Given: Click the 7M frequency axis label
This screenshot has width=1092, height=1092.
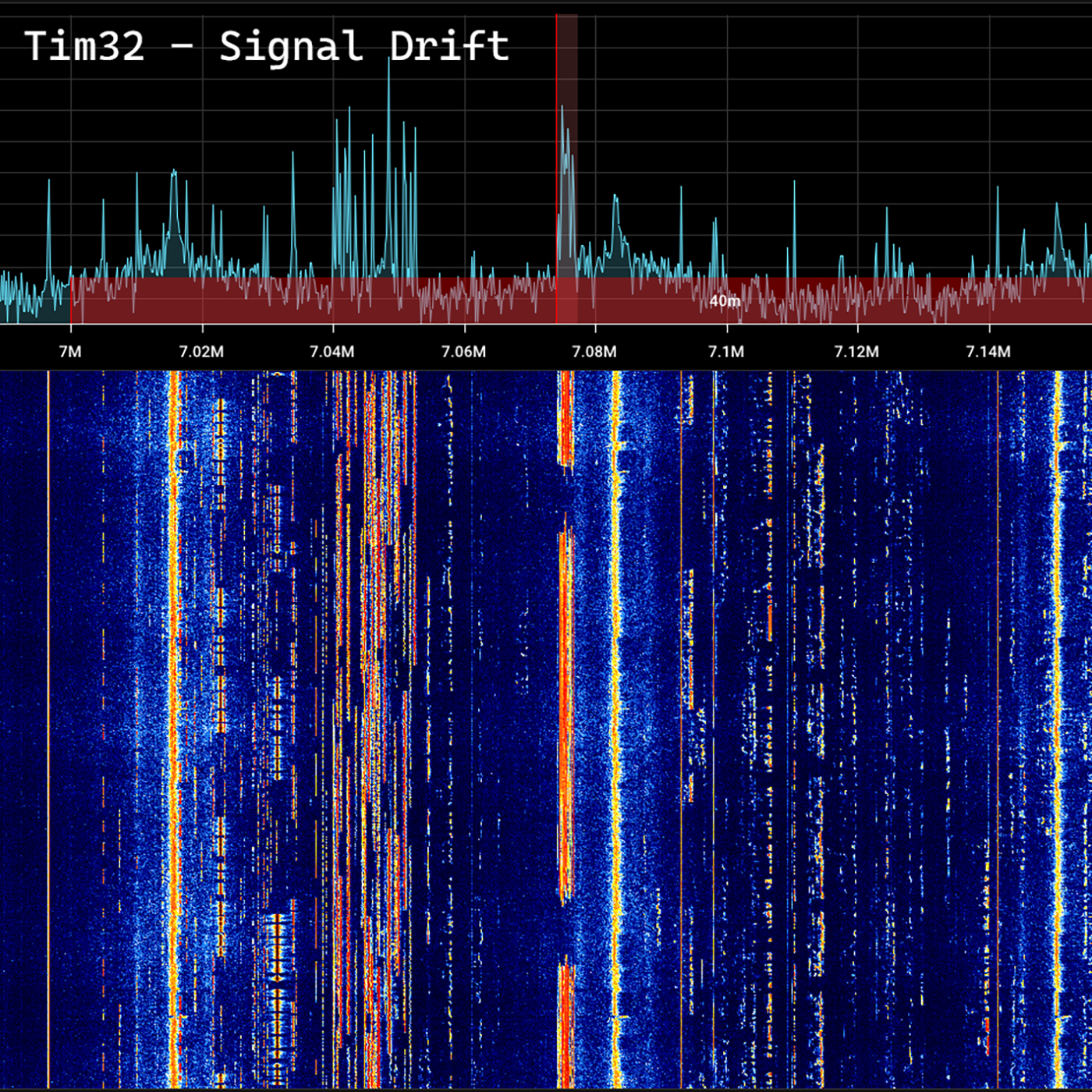Looking at the screenshot, I should (70, 352).
